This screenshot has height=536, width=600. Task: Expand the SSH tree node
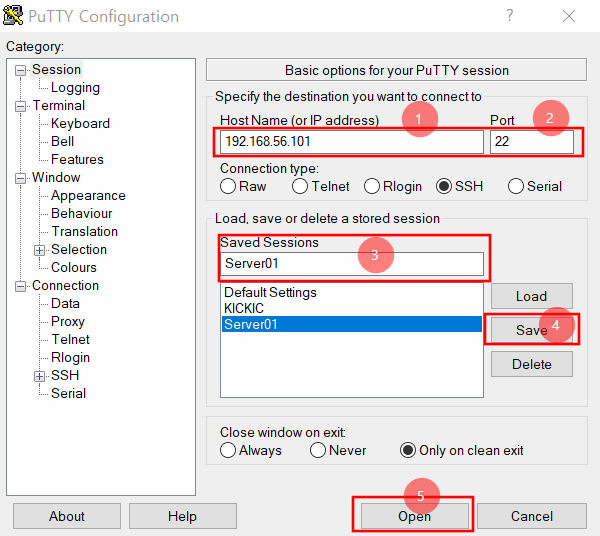pos(39,376)
